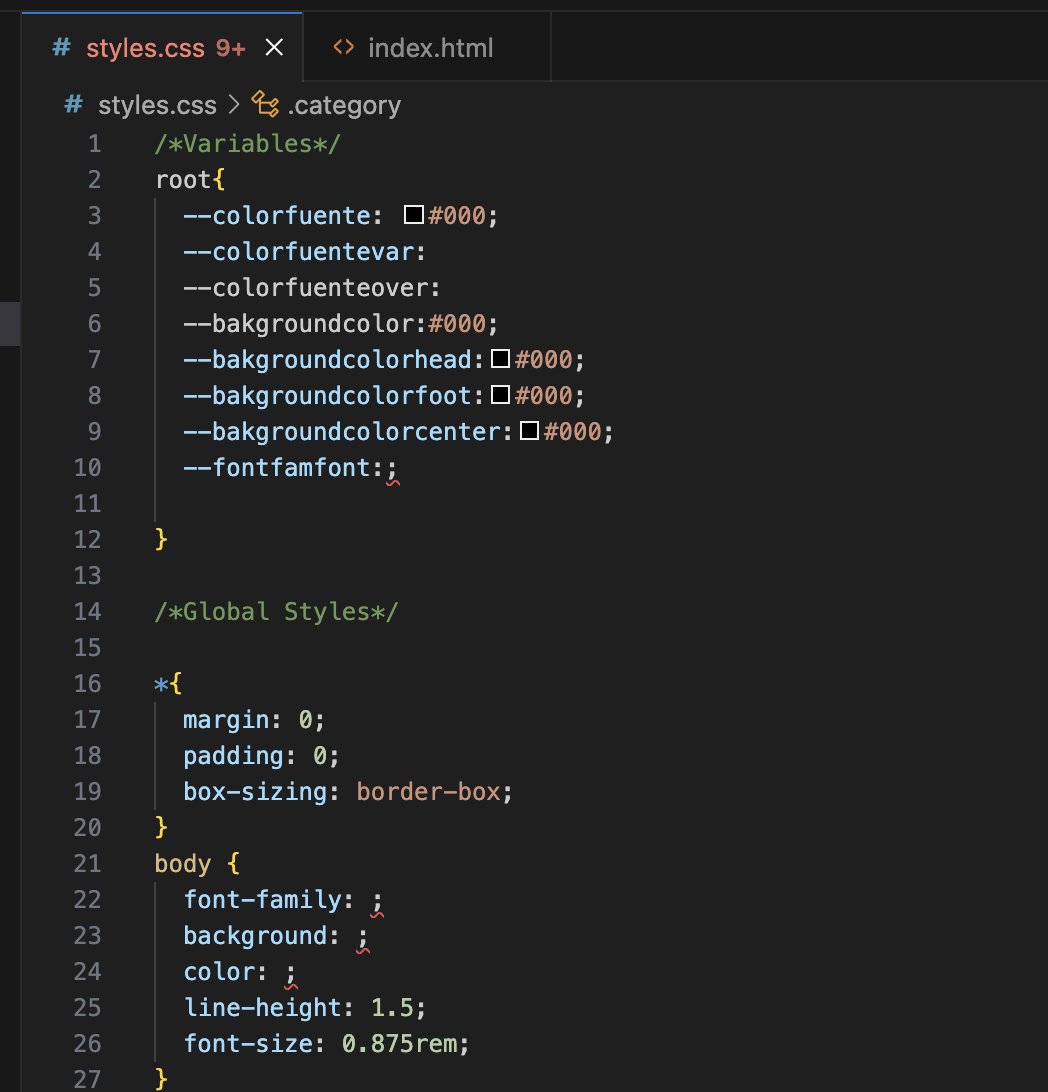The image size is (1048, 1092).
Task: Click the border-box value
Action: point(428,792)
